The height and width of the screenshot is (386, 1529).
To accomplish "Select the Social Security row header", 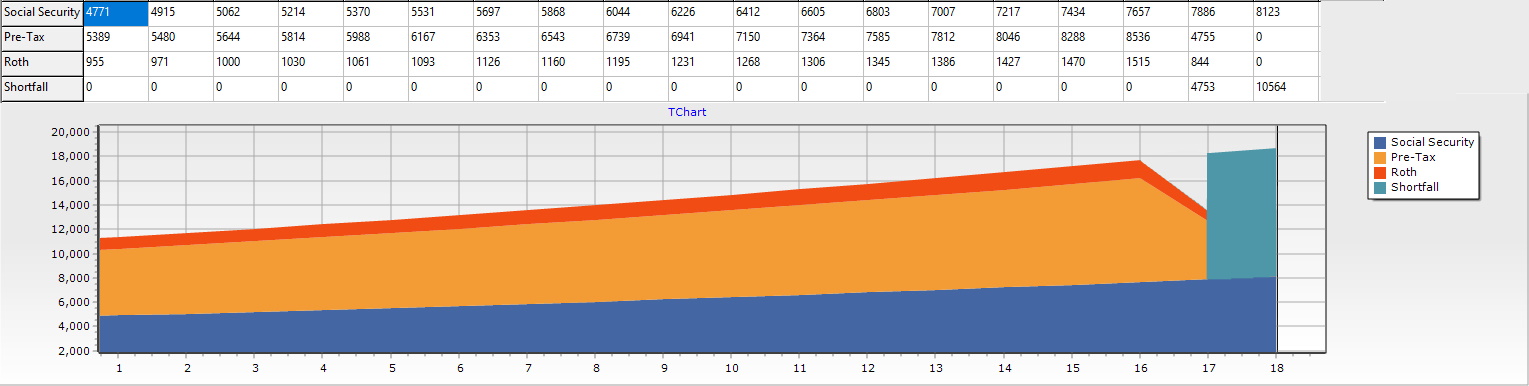I will click(42, 13).
